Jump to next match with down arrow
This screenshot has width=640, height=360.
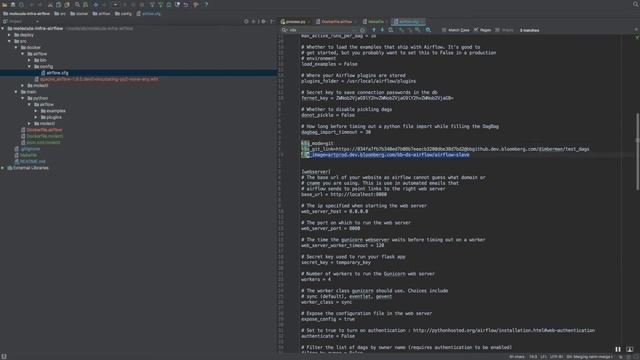[x=382, y=30]
